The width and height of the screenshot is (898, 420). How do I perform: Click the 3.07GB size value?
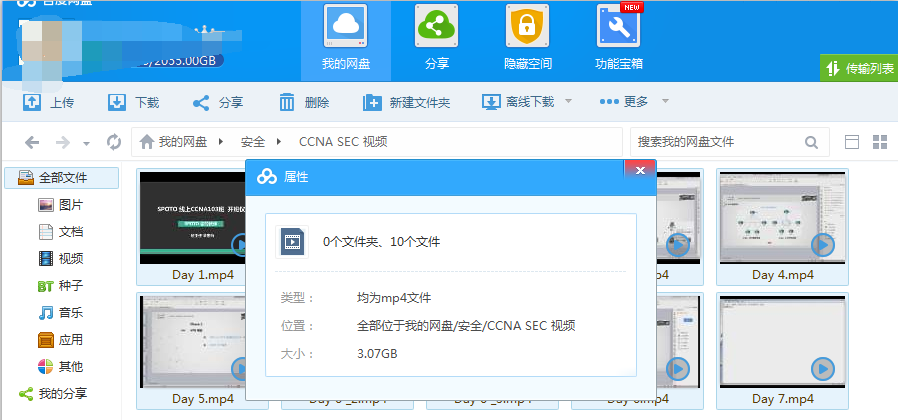point(377,354)
